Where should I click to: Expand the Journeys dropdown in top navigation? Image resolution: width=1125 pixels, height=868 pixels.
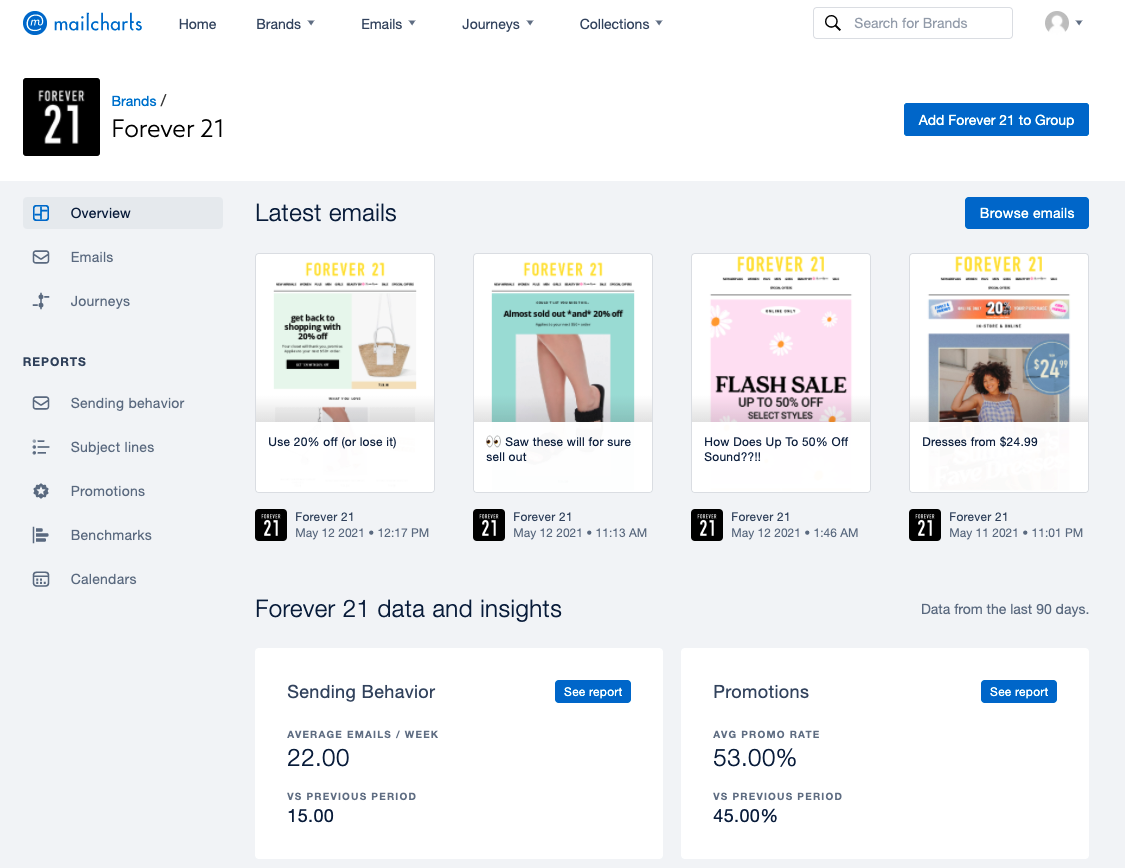[498, 24]
